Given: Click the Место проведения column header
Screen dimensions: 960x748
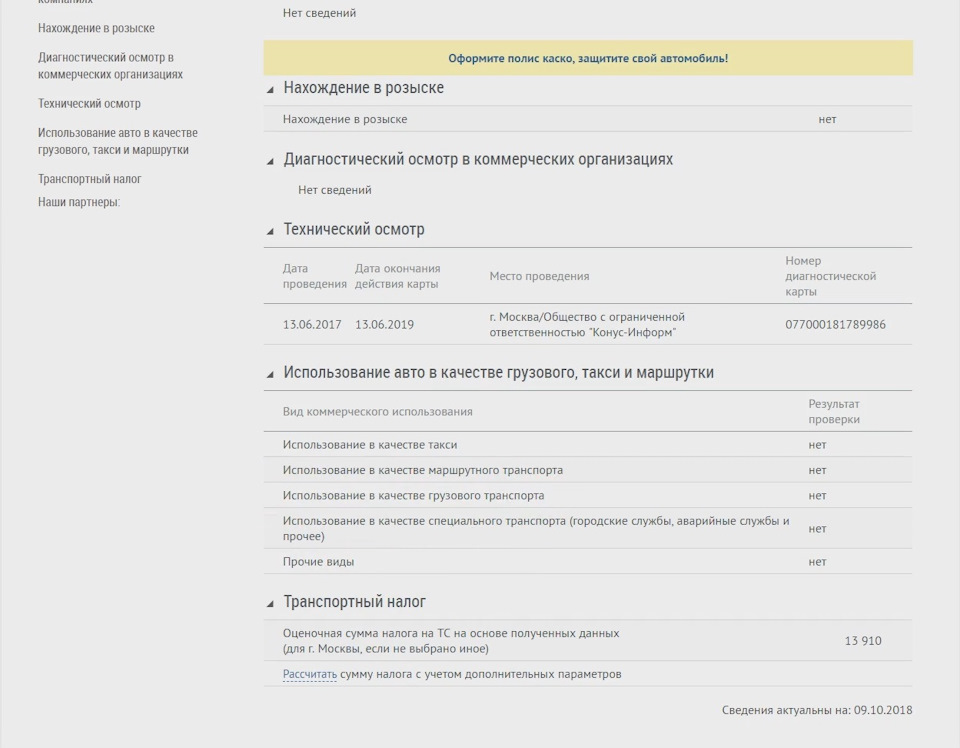Looking at the screenshot, I should pyautogui.click(x=539, y=276).
